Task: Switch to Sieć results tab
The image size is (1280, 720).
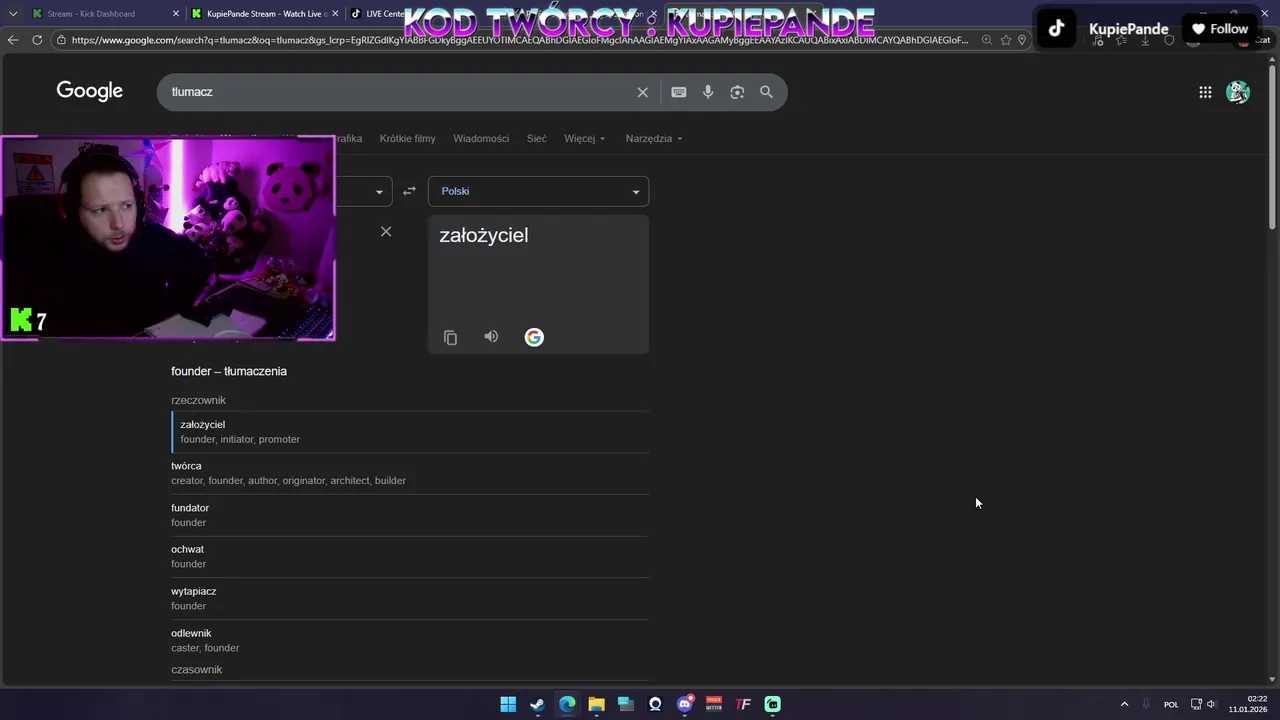Action: click(537, 138)
